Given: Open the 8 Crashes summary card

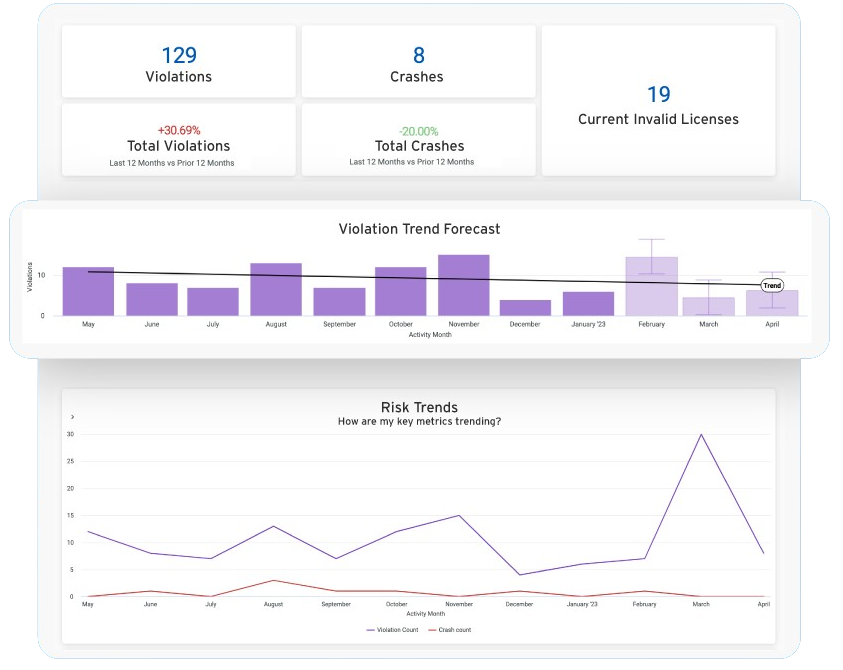Looking at the screenshot, I should click(417, 61).
